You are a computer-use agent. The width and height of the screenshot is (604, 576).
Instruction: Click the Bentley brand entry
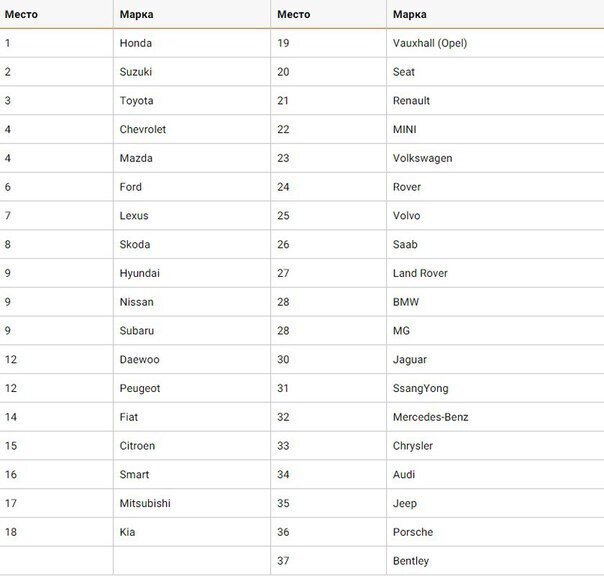[411, 561]
